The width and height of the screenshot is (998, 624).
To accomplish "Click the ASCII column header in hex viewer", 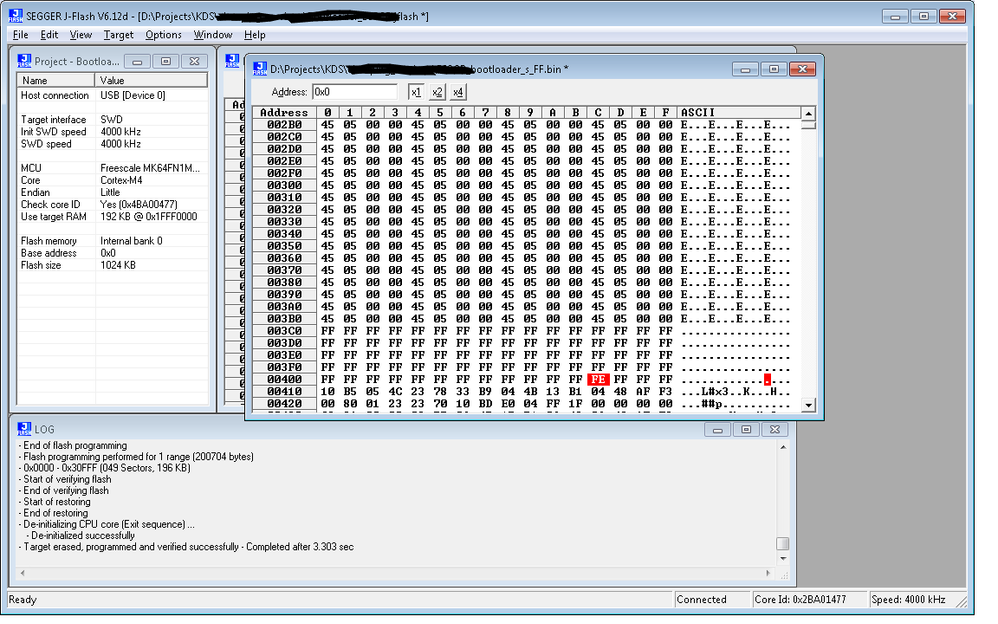I will (738, 113).
